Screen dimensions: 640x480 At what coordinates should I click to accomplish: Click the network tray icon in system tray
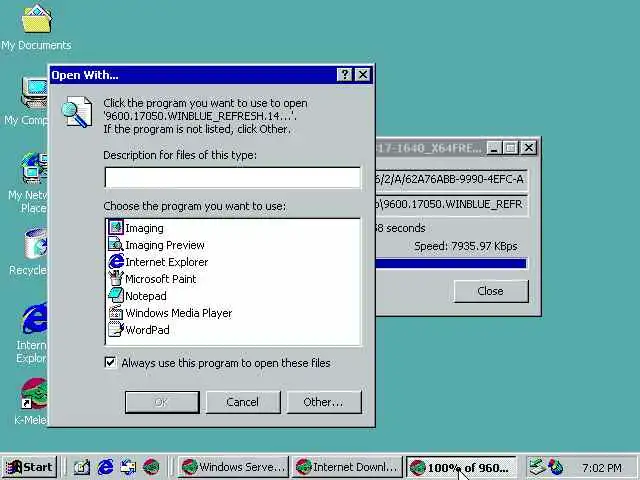point(537,467)
